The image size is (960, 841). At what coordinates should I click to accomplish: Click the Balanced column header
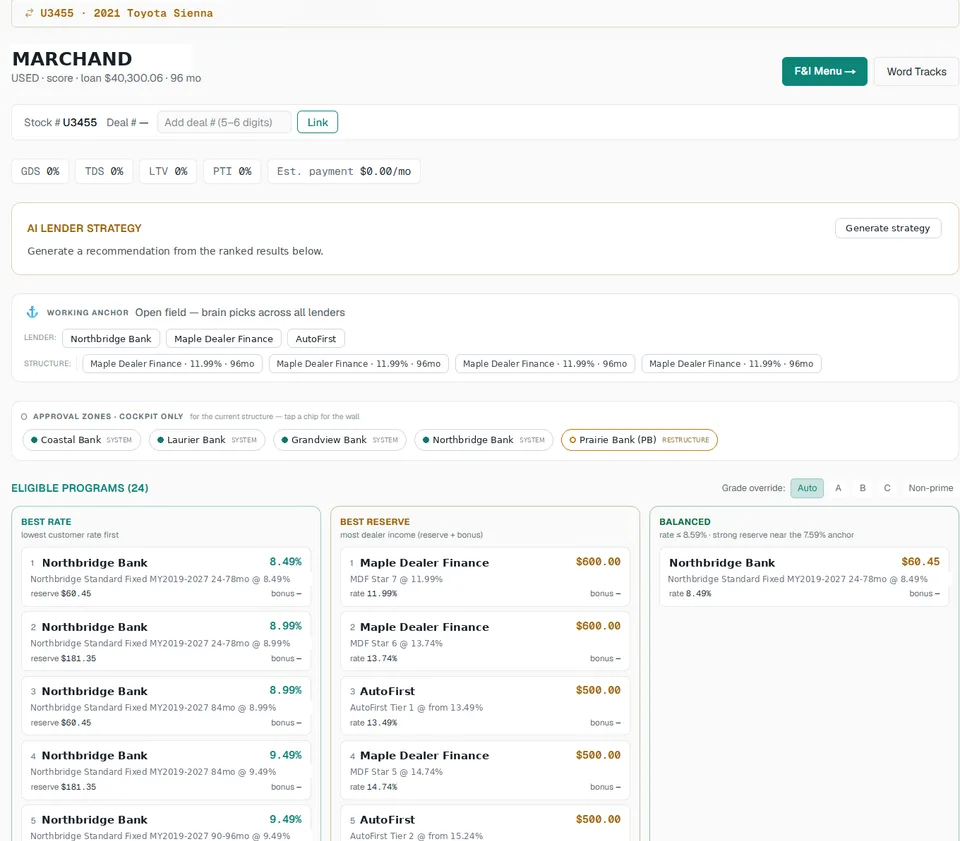point(684,521)
